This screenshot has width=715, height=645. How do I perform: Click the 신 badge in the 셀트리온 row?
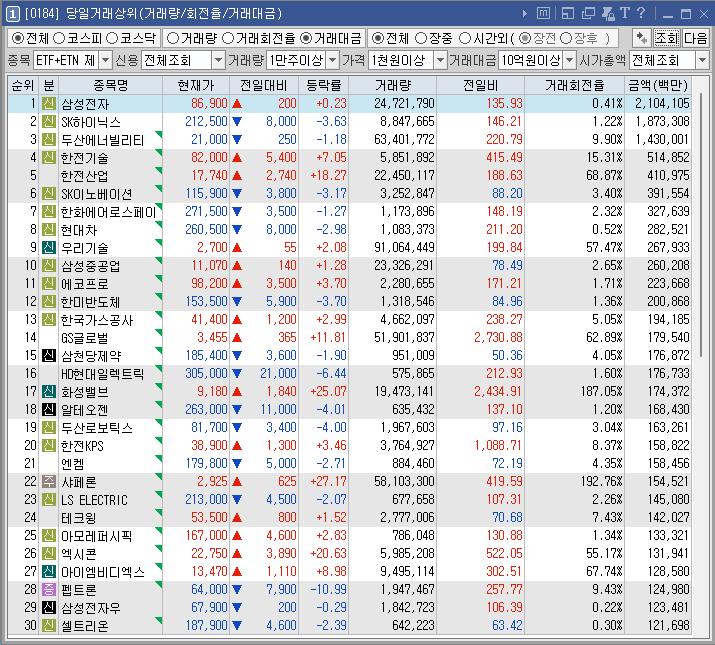pos(49,625)
